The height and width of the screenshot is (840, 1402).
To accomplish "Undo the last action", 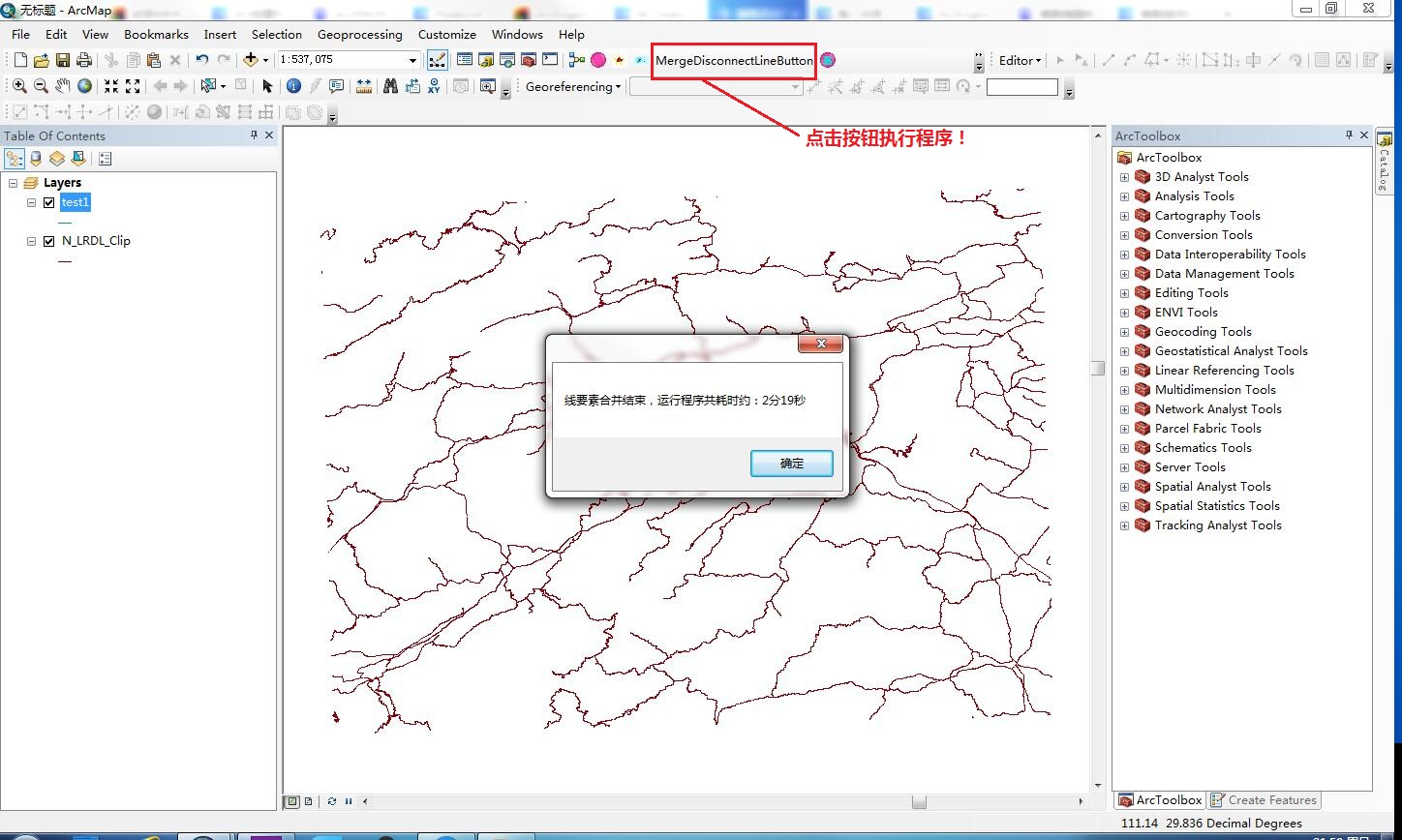I will click(202, 60).
